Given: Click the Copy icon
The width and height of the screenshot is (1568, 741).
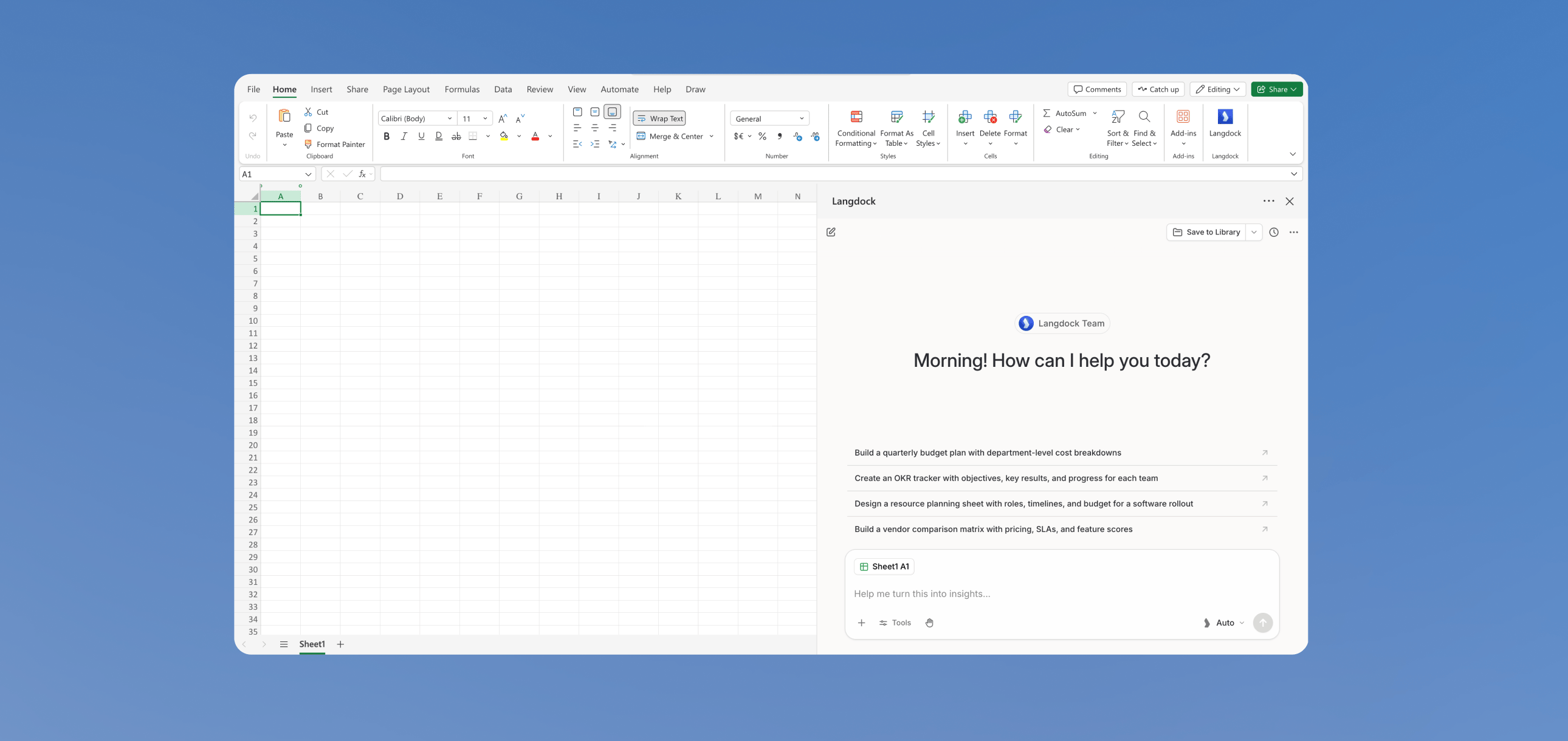Looking at the screenshot, I should [x=308, y=128].
